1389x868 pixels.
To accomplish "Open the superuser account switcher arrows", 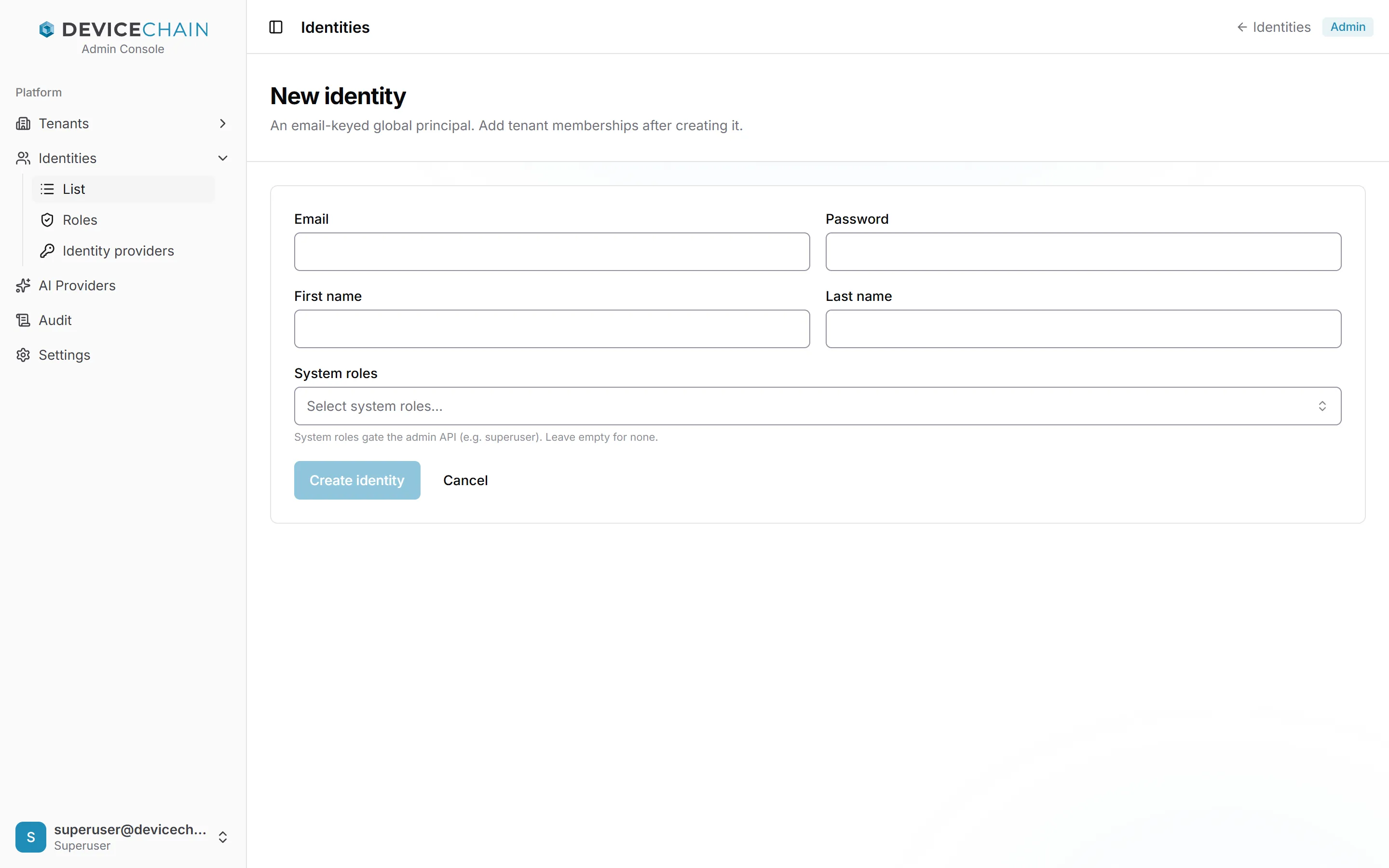I will point(223,837).
